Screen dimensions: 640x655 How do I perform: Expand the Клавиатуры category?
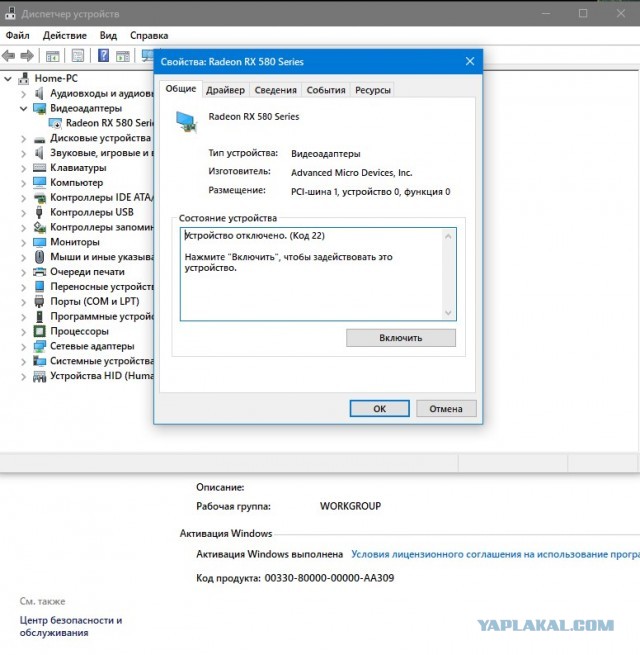tap(23, 168)
